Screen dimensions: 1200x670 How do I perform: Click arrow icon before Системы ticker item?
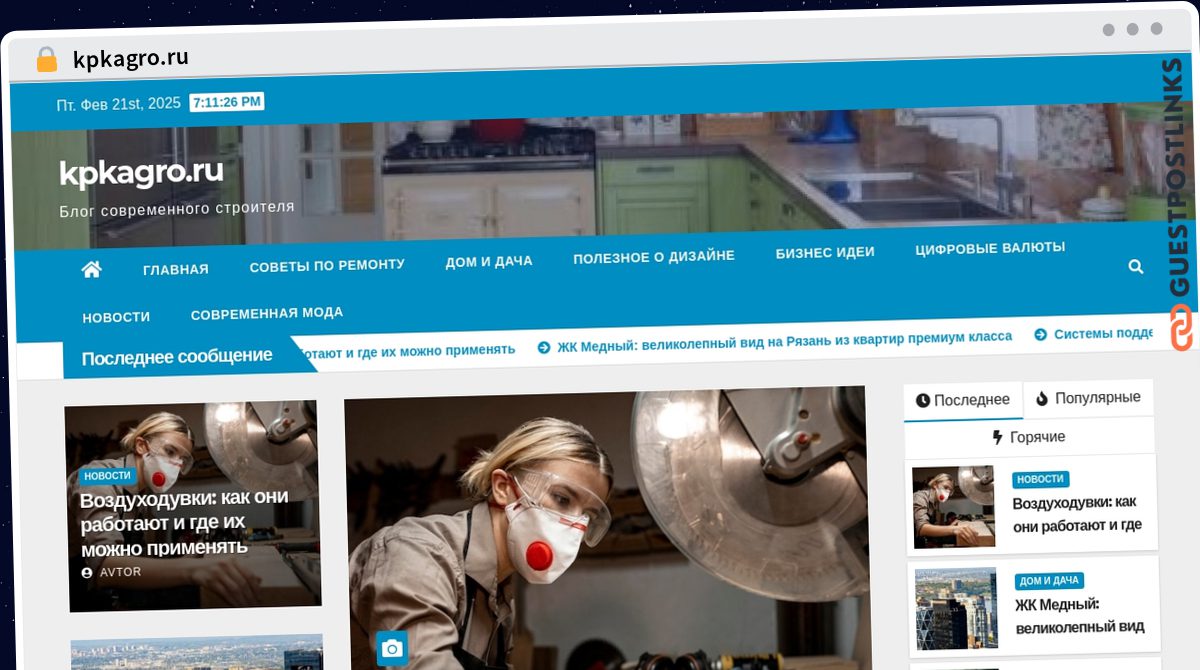(x=1040, y=335)
